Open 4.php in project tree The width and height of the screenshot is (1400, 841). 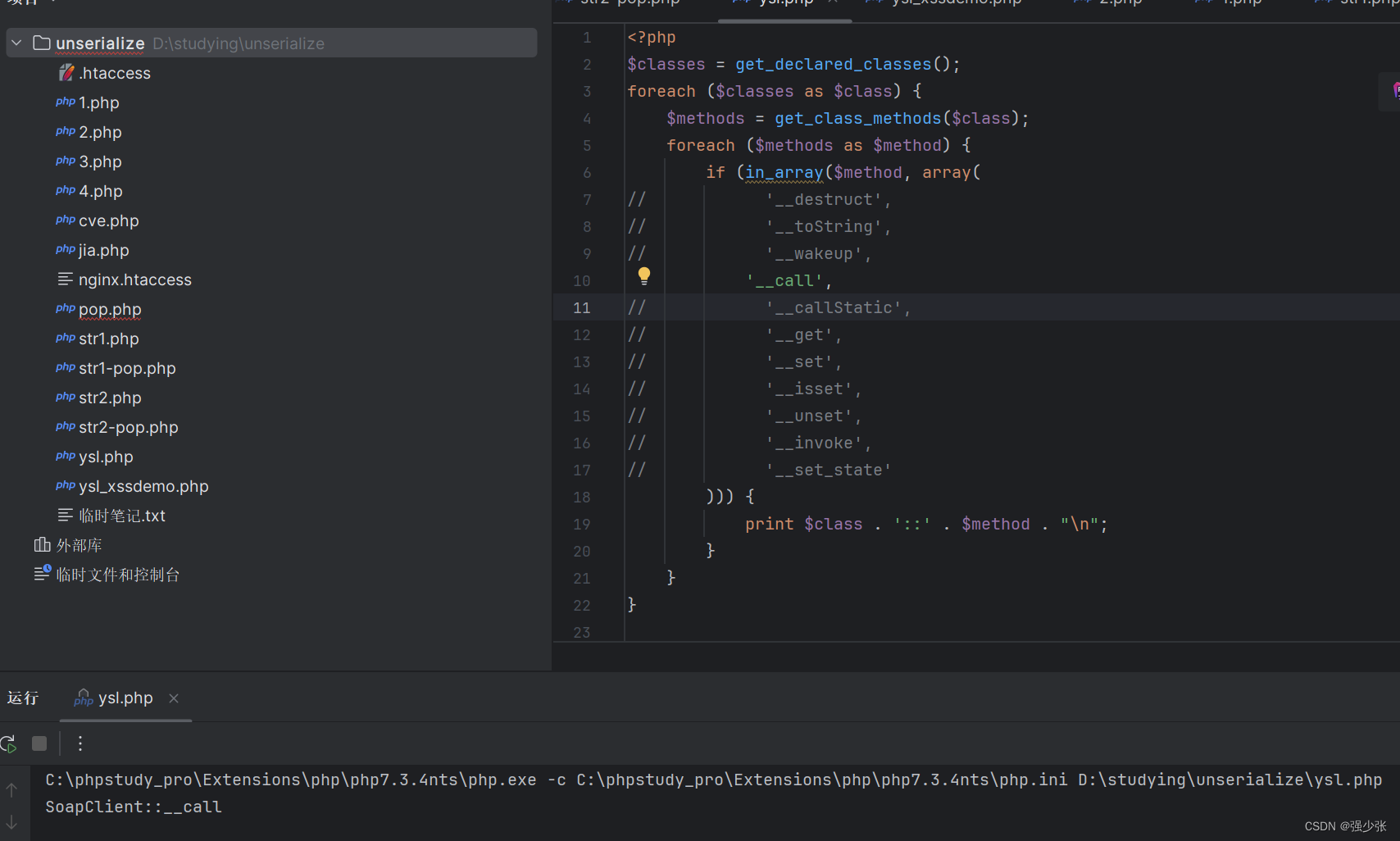pyautogui.click(x=100, y=191)
